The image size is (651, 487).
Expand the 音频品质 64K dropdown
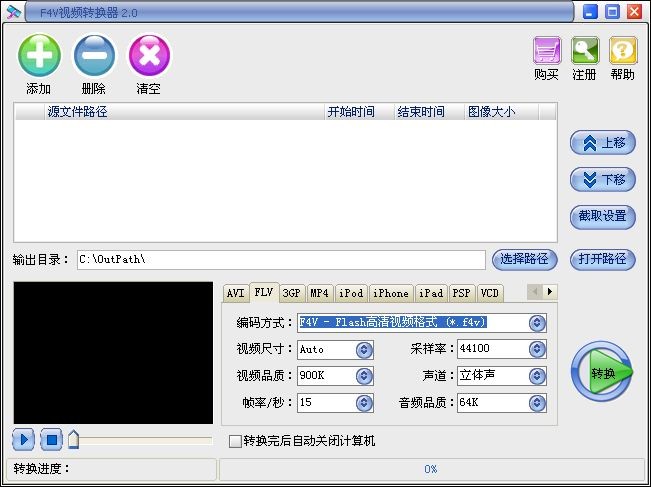[x=537, y=403]
